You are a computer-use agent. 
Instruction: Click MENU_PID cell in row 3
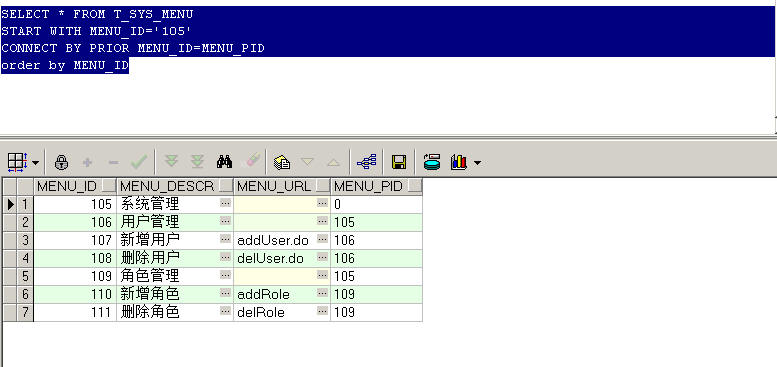pos(376,240)
